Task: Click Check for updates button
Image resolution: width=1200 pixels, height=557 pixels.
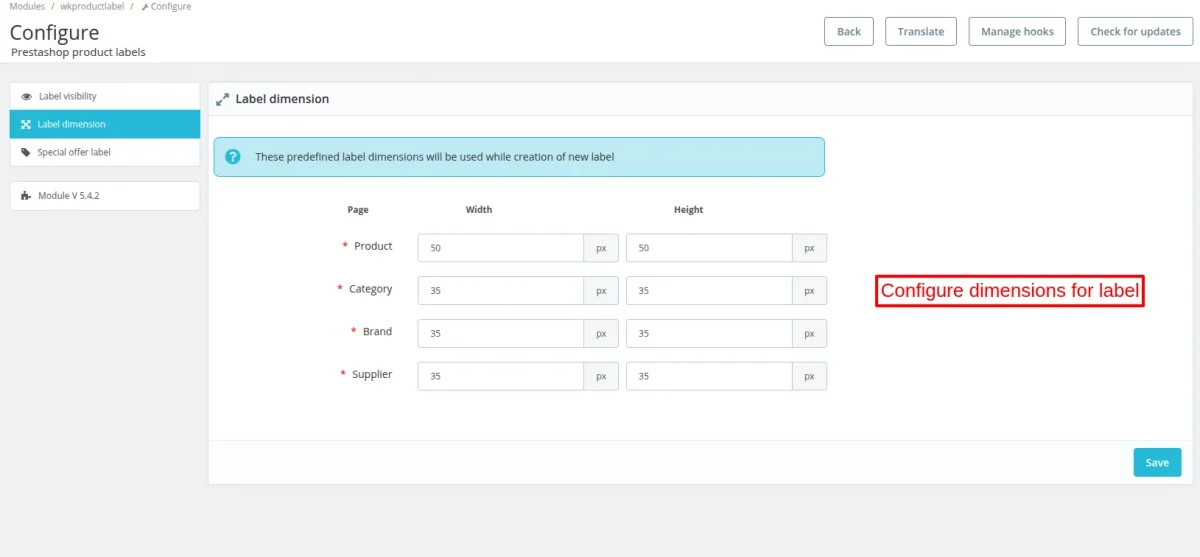Action: click(x=1135, y=31)
